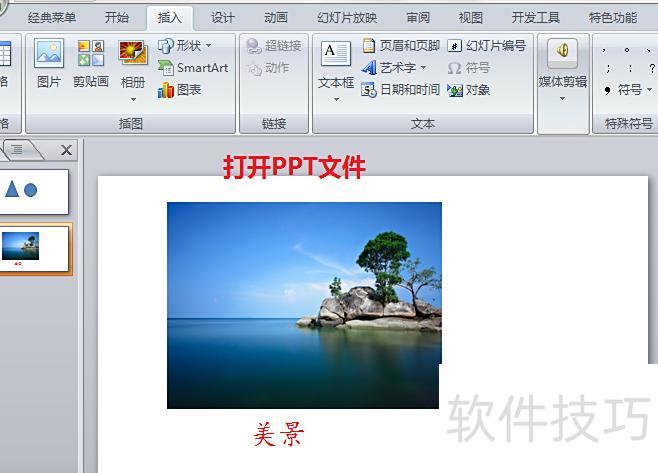Open the 动画 tab
The image size is (658, 473).
pyautogui.click(x=276, y=18)
